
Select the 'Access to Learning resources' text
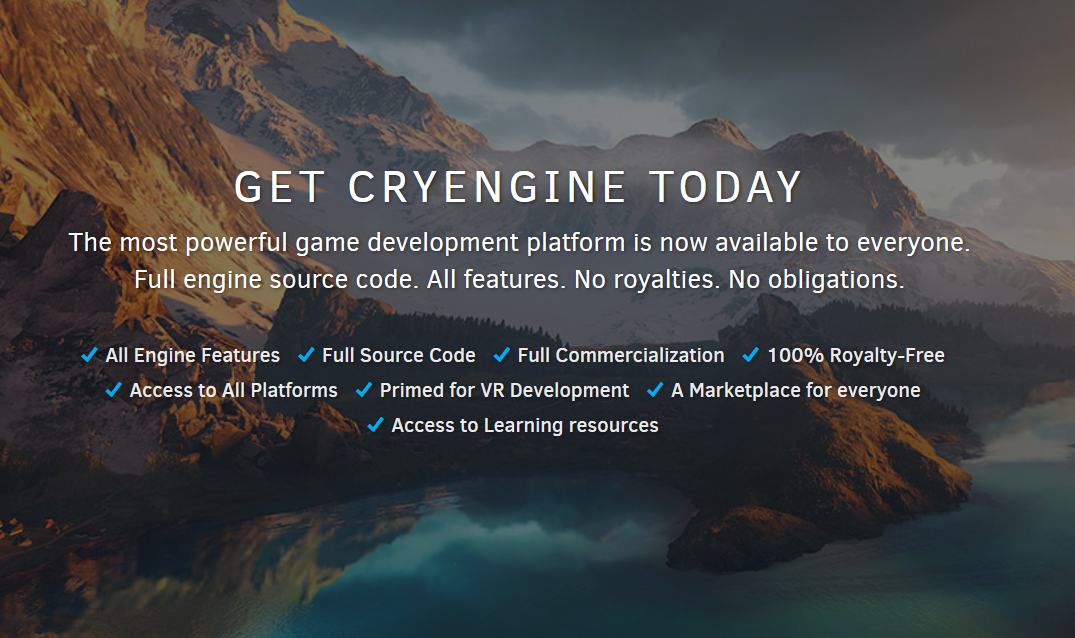click(x=525, y=426)
